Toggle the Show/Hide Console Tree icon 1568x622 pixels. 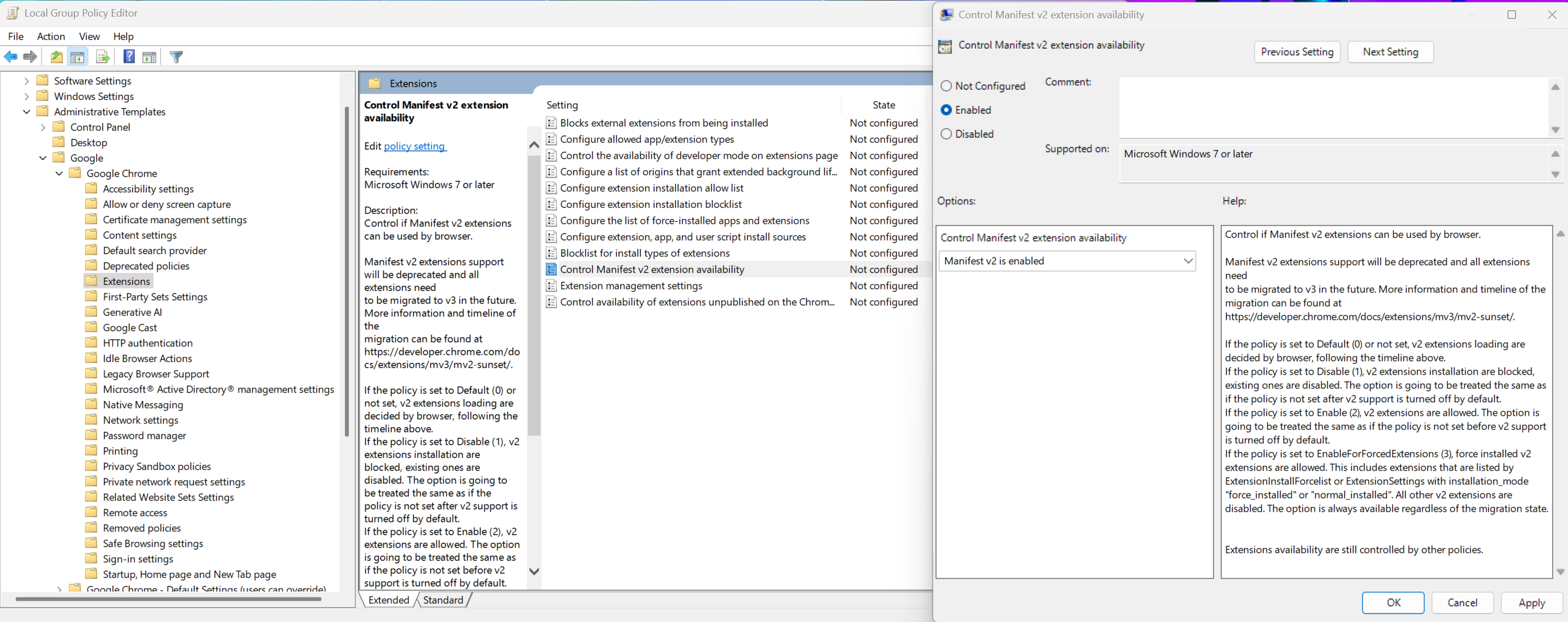[x=77, y=57]
